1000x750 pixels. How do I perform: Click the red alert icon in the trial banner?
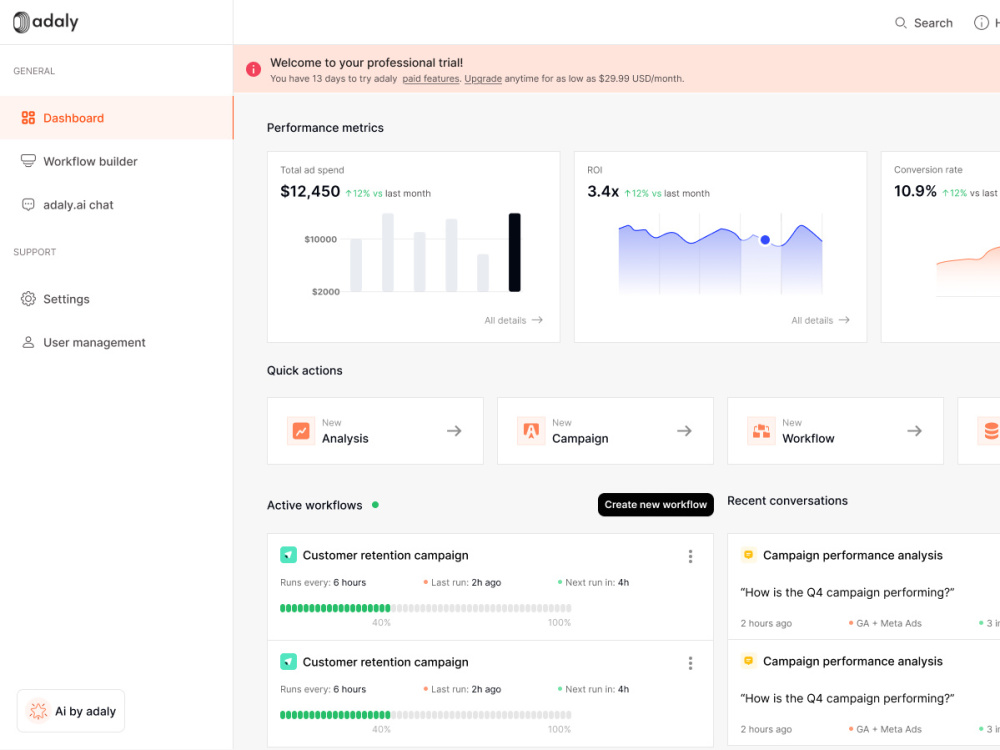pos(253,69)
